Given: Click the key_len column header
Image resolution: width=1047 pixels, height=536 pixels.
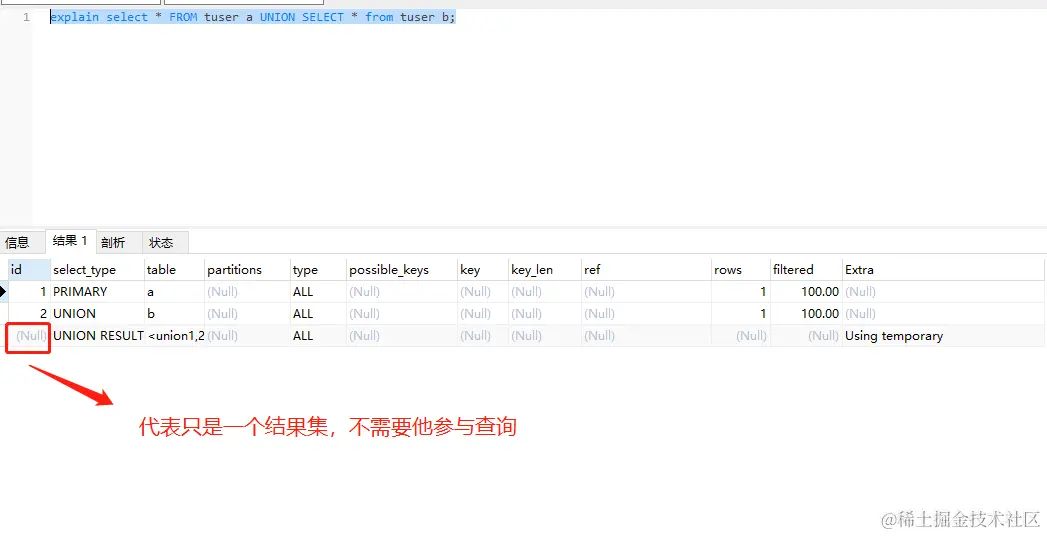Looking at the screenshot, I should pyautogui.click(x=544, y=270).
